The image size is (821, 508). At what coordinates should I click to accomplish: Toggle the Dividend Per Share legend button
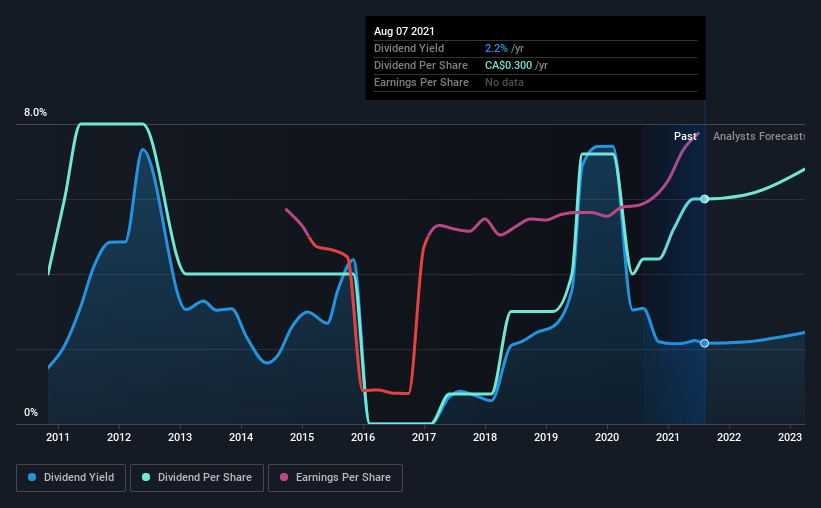coord(197,478)
